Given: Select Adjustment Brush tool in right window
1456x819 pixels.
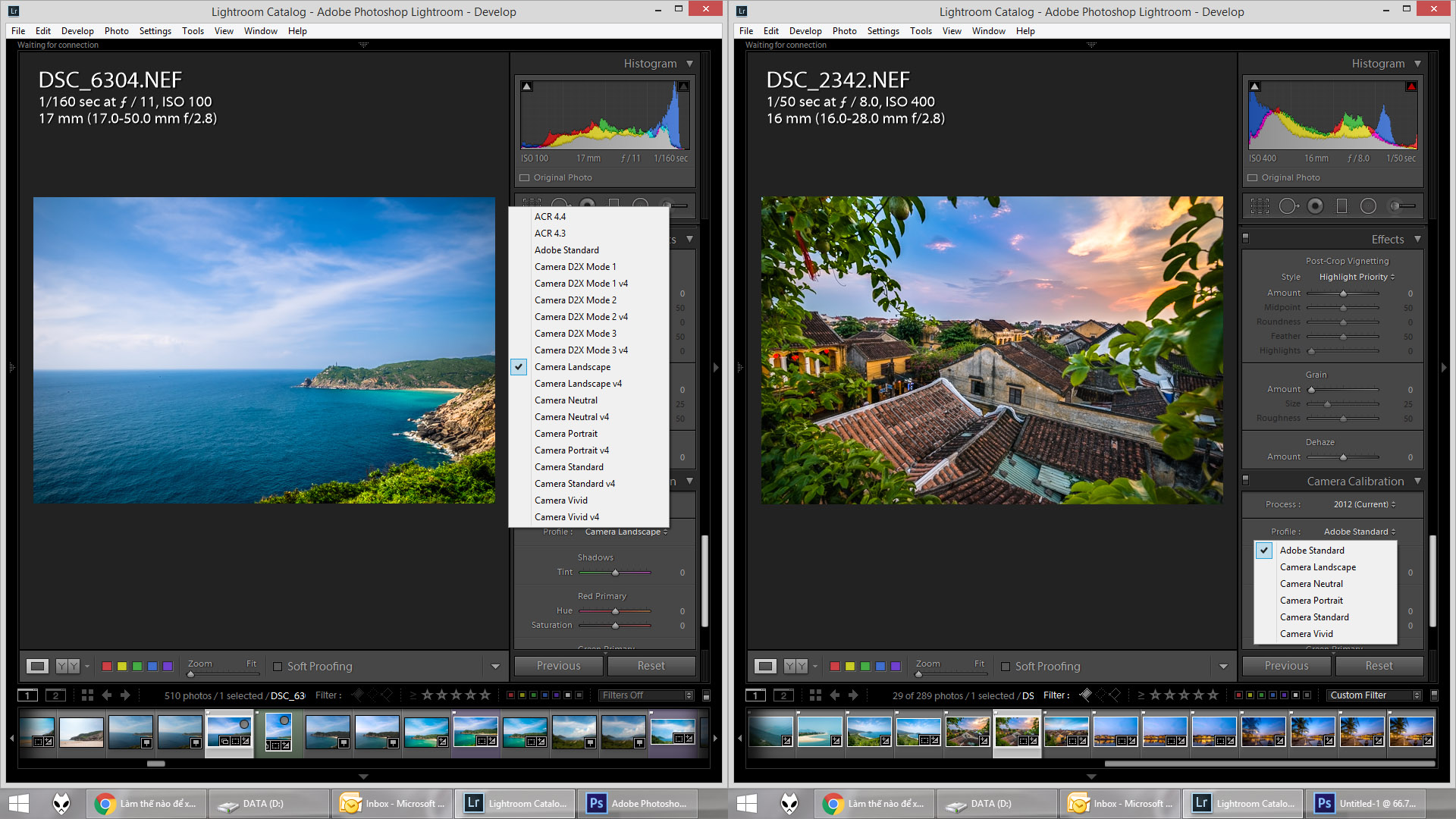Looking at the screenshot, I should (1402, 206).
